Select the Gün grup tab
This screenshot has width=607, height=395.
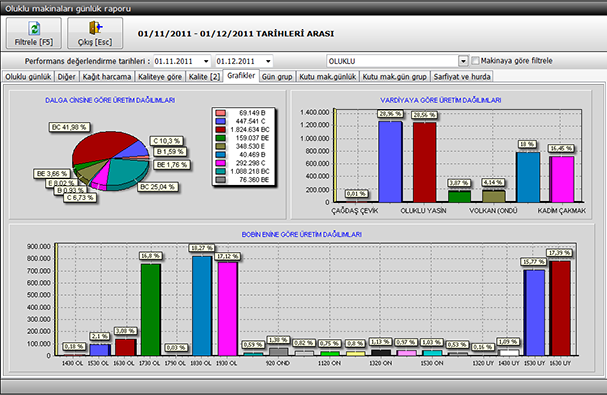point(277,77)
